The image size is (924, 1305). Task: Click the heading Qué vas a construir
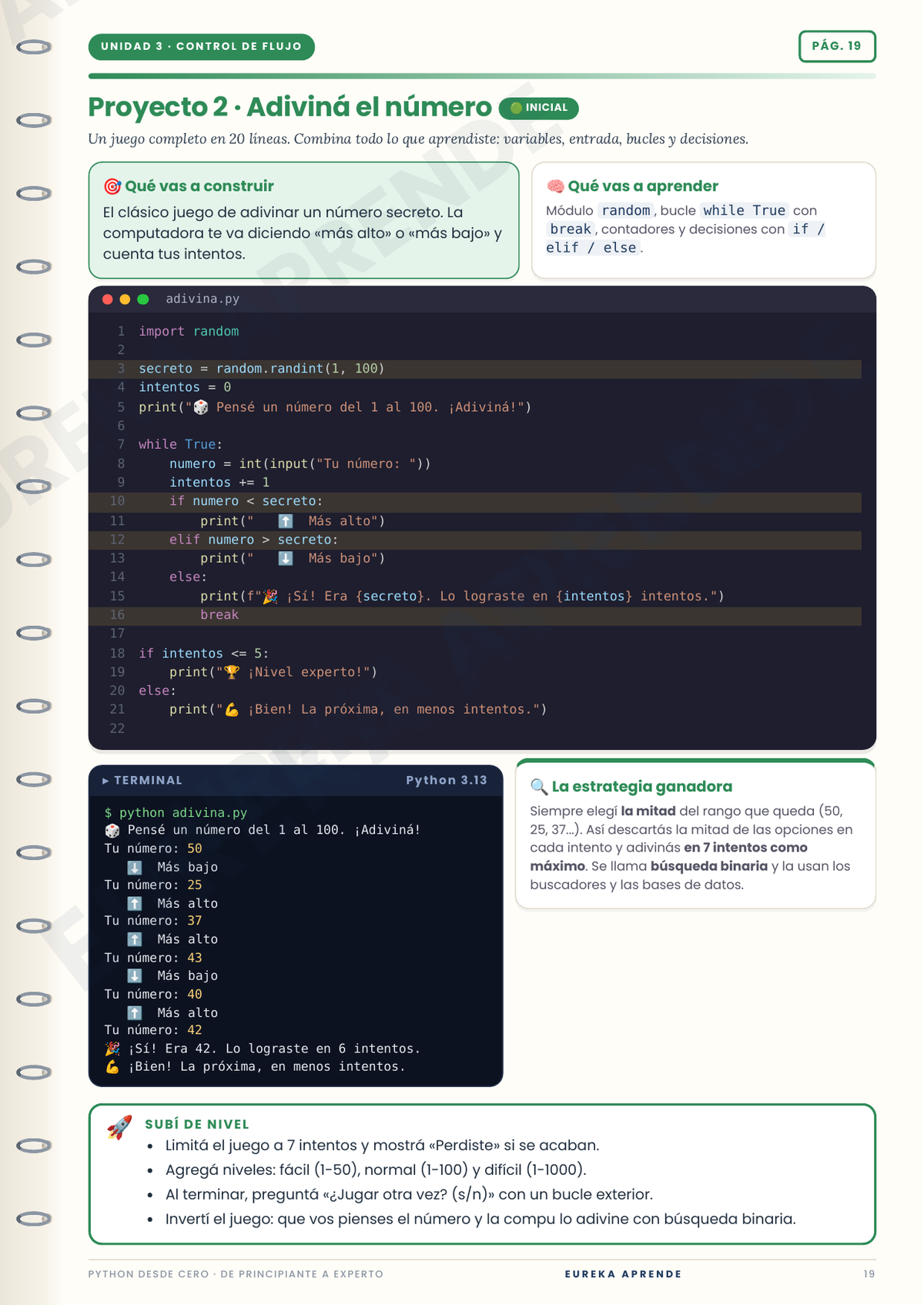tap(199, 186)
